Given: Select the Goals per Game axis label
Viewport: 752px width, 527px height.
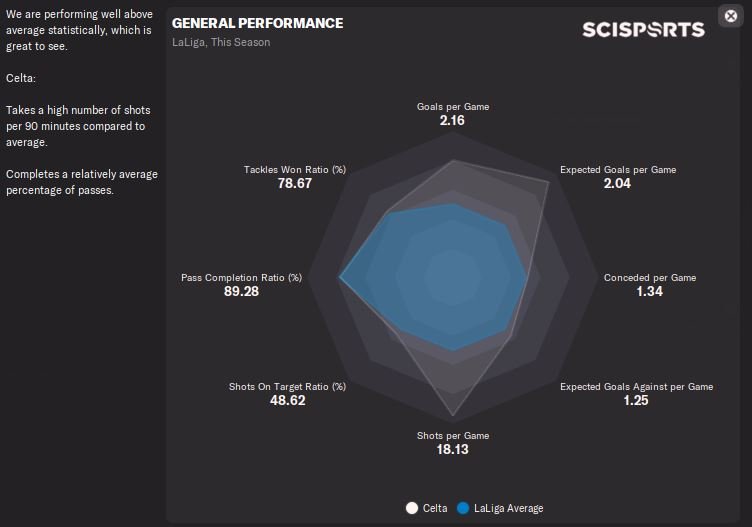Looking at the screenshot, I should (453, 106).
